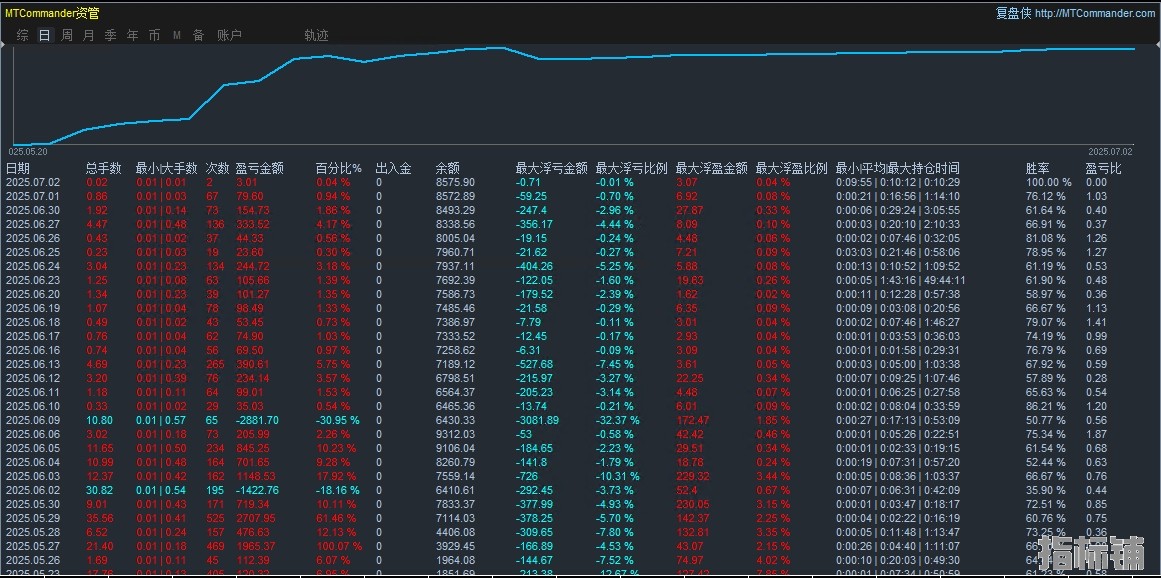Sort by the 最小|大手数 column header
1161x578 pixels.
tap(167, 168)
